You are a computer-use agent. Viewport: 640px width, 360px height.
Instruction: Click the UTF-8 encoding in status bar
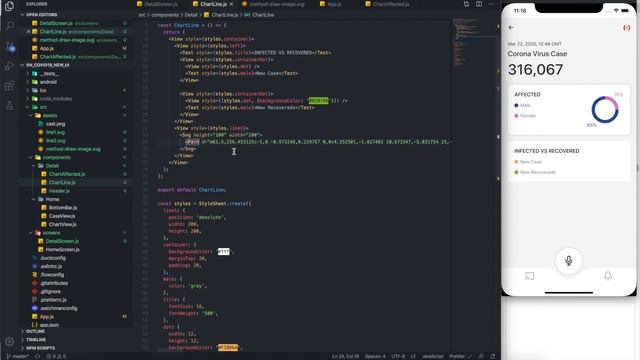click(x=398, y=356)
